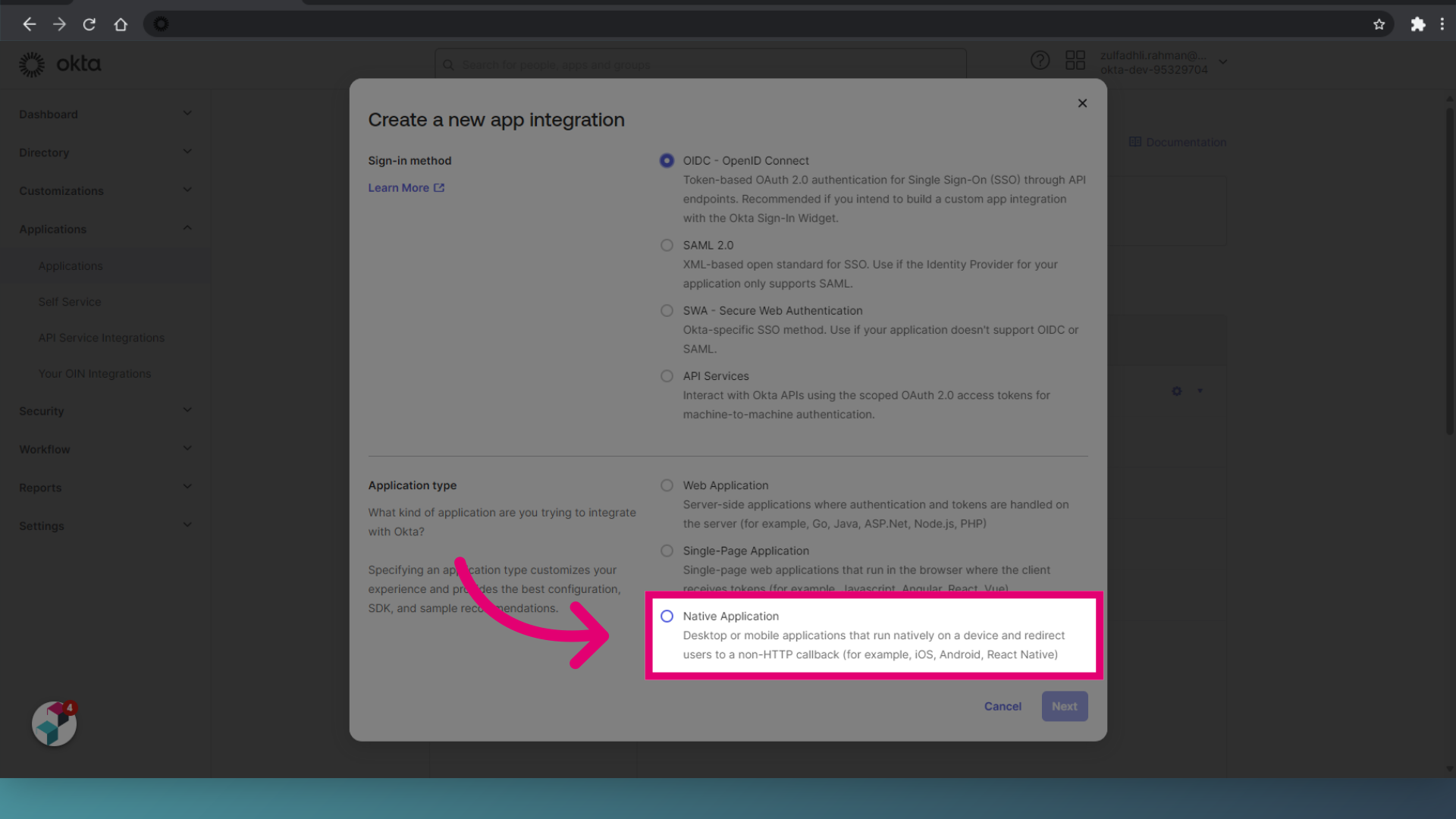Open browser three-dot menu
The image size is (1456, 819).
pos(1442,24)
